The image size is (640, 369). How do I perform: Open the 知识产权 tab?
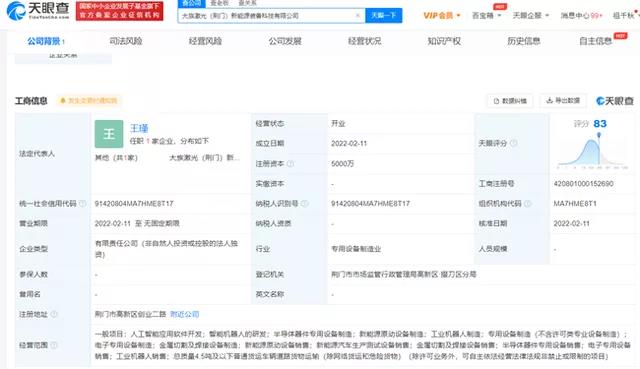click(444, 41)
